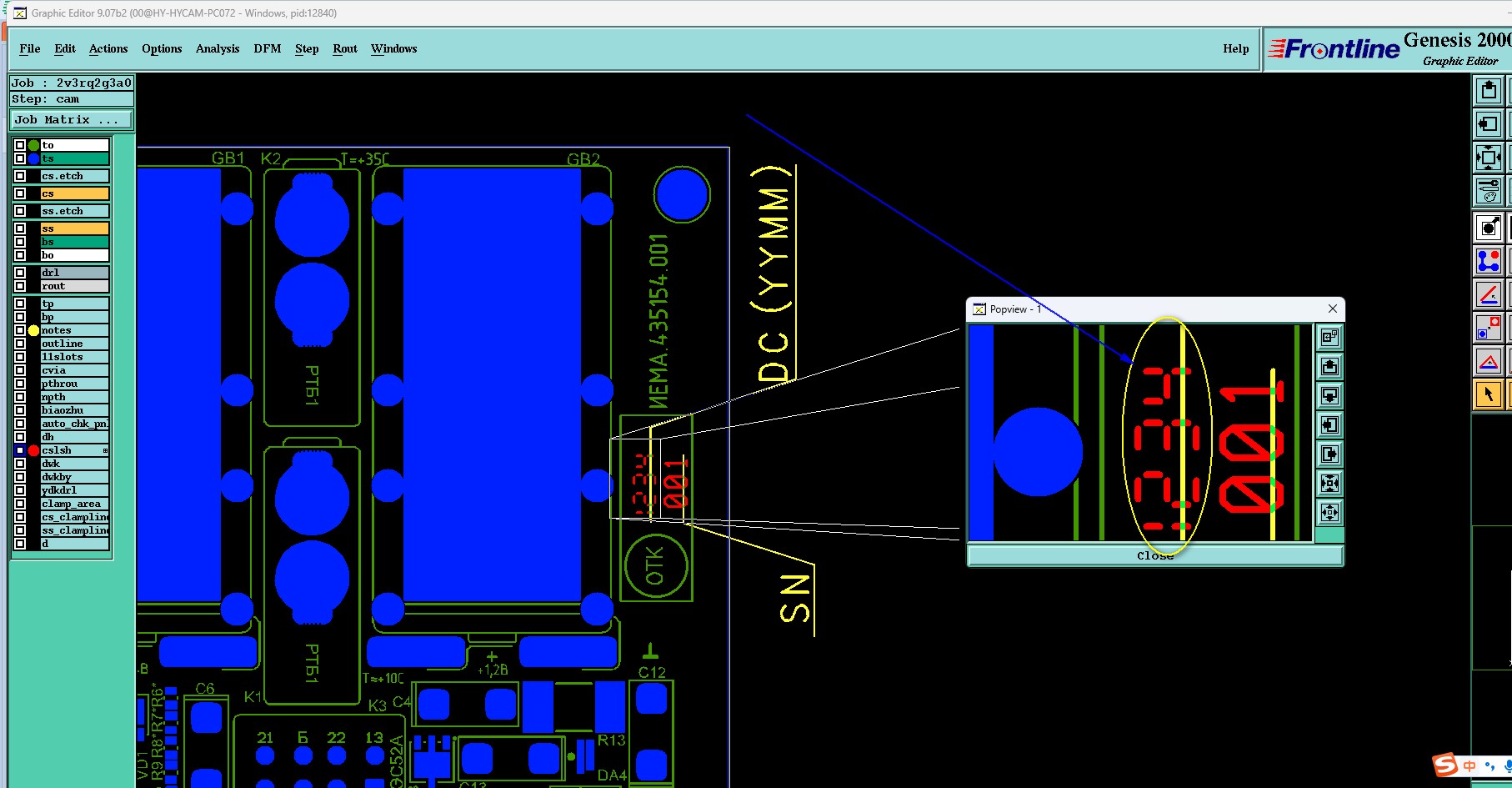Viewport: 1512px width, 788px height.
Task: Toggle the 'to' layer checkbox
Action: click(20, 145)
